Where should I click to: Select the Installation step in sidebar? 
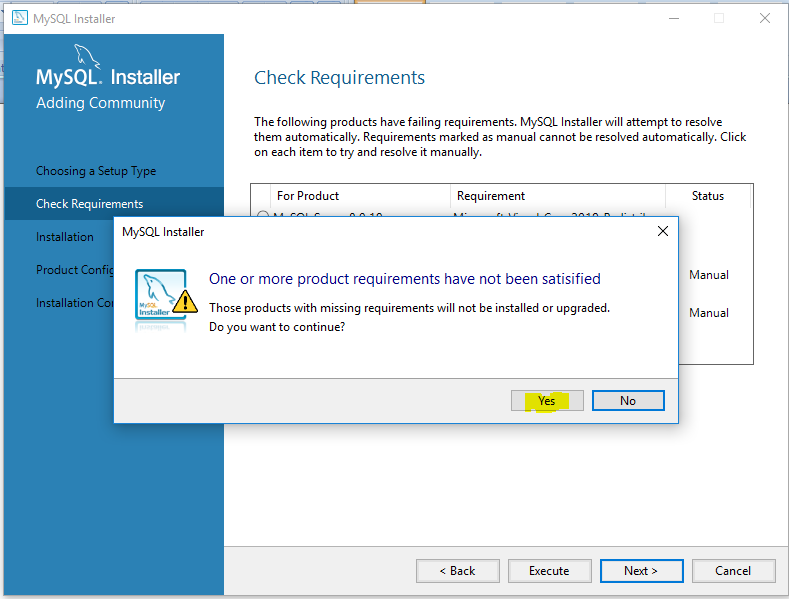pyautogui.click(x=65, y=237)
